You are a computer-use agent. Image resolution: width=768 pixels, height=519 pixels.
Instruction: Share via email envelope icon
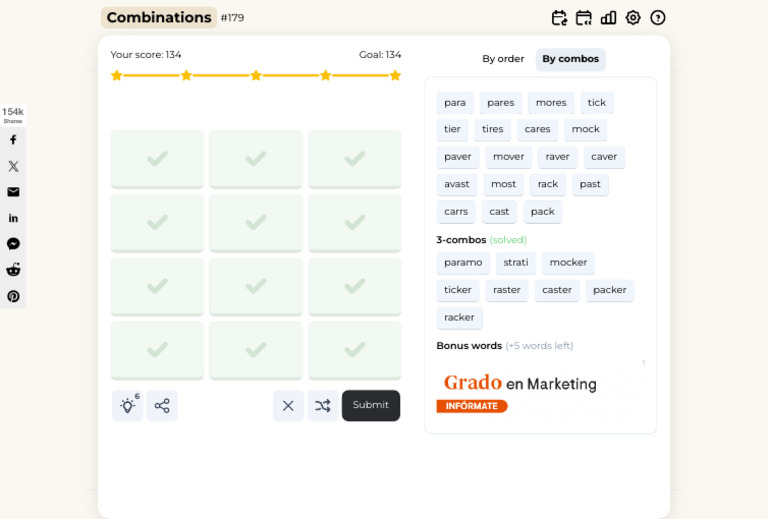tap(13, 192)
